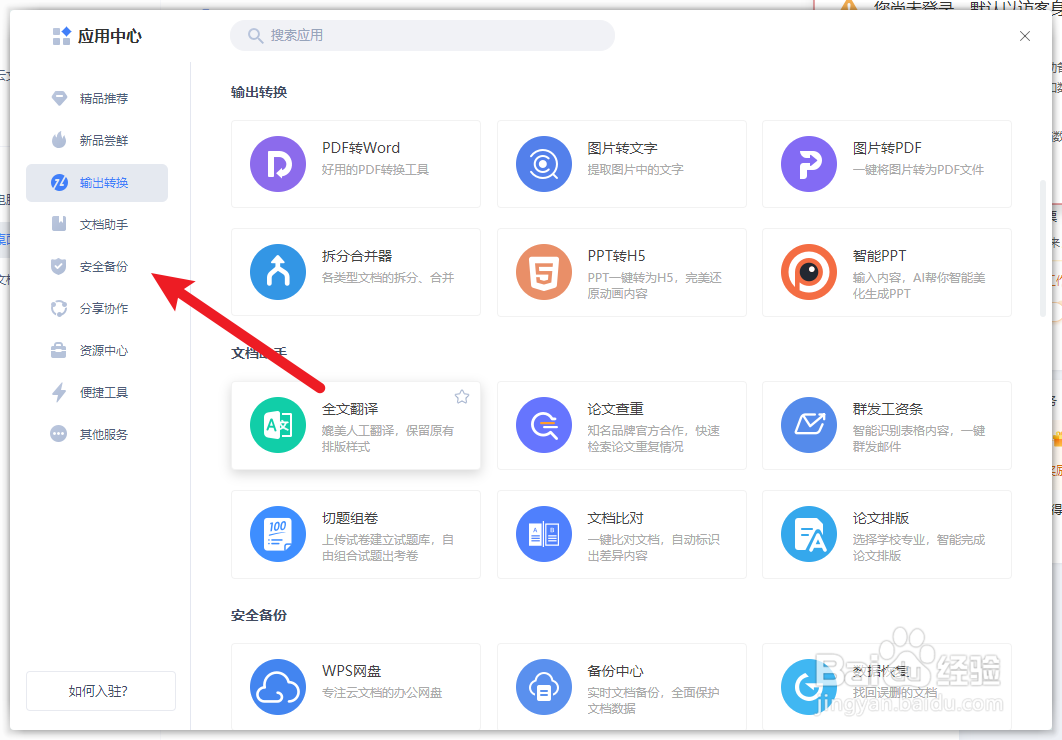
Task: Select 文档助手 in sidebar
Action: [97, 225]
